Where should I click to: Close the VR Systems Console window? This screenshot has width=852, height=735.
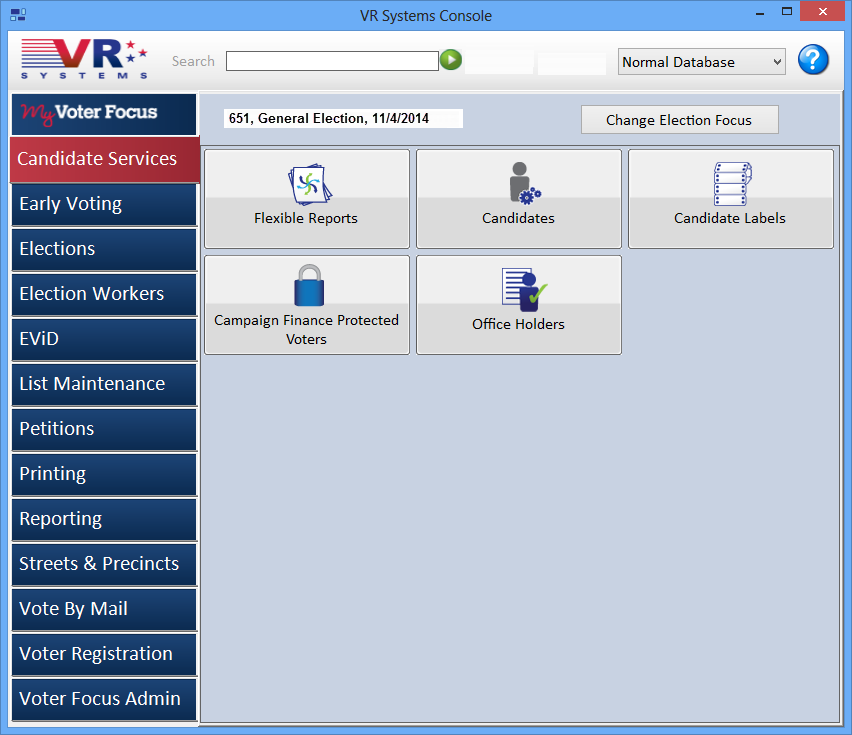click(x=823, y=11)
